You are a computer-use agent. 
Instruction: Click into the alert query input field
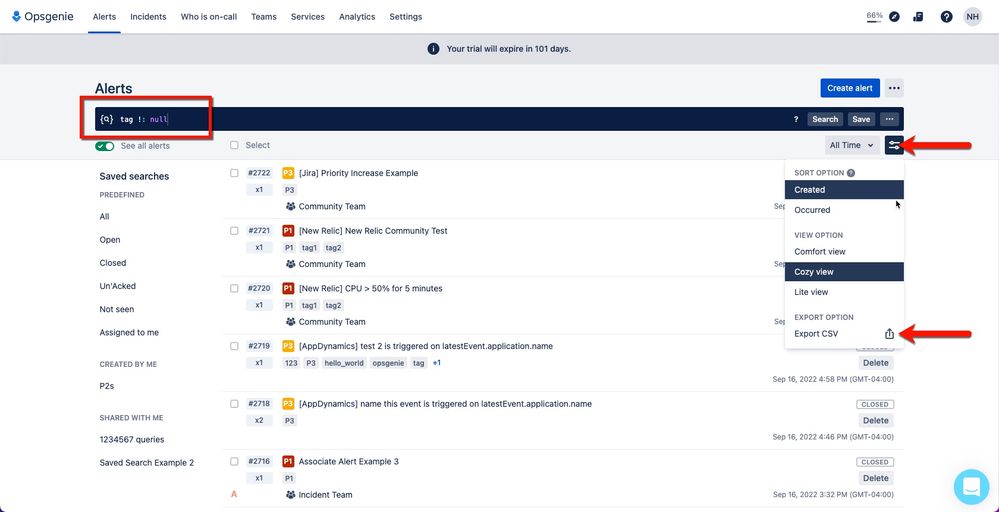pyautogui.click(x=452, y=119)
